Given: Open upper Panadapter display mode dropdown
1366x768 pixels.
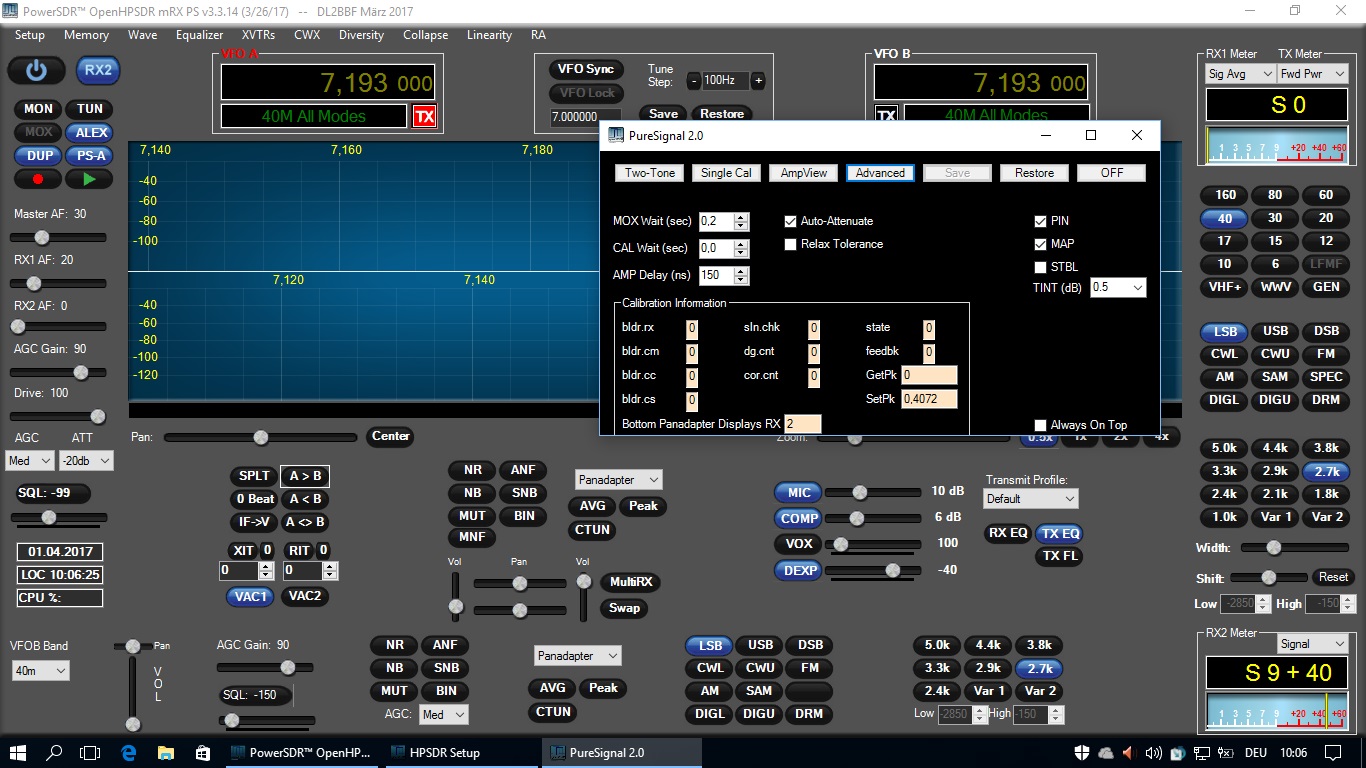Looking at the screenshot, I should [619, 480].
